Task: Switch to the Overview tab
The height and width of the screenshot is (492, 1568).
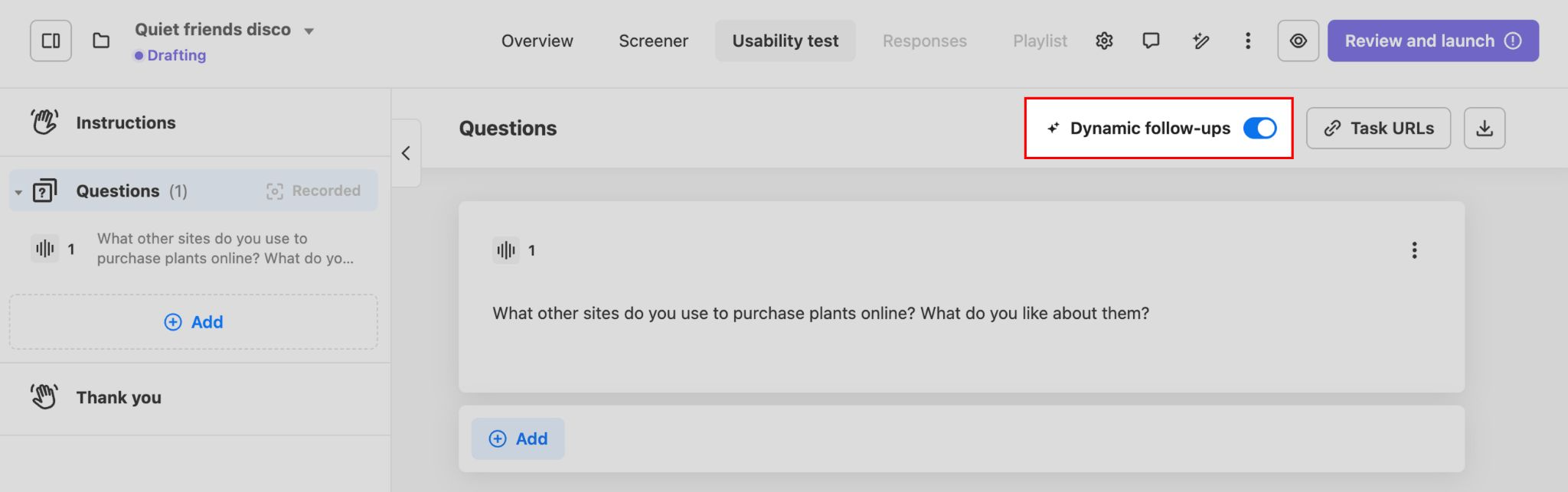Action: [537, 41]
